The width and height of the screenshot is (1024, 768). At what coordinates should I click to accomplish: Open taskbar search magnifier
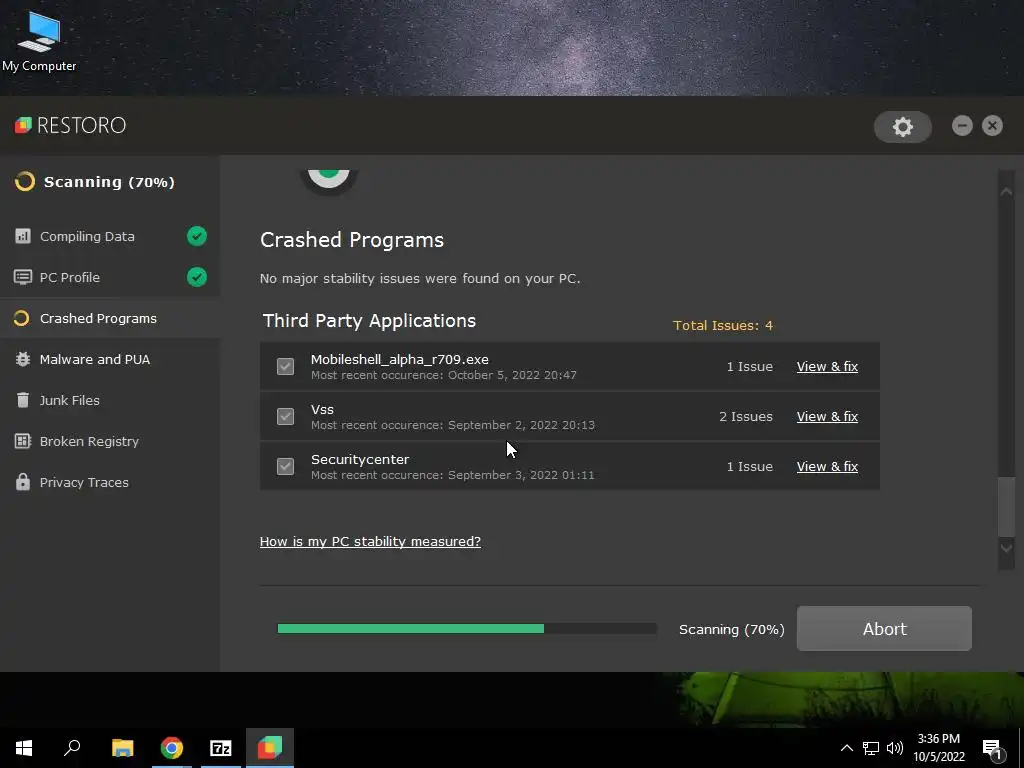(72, 748)
